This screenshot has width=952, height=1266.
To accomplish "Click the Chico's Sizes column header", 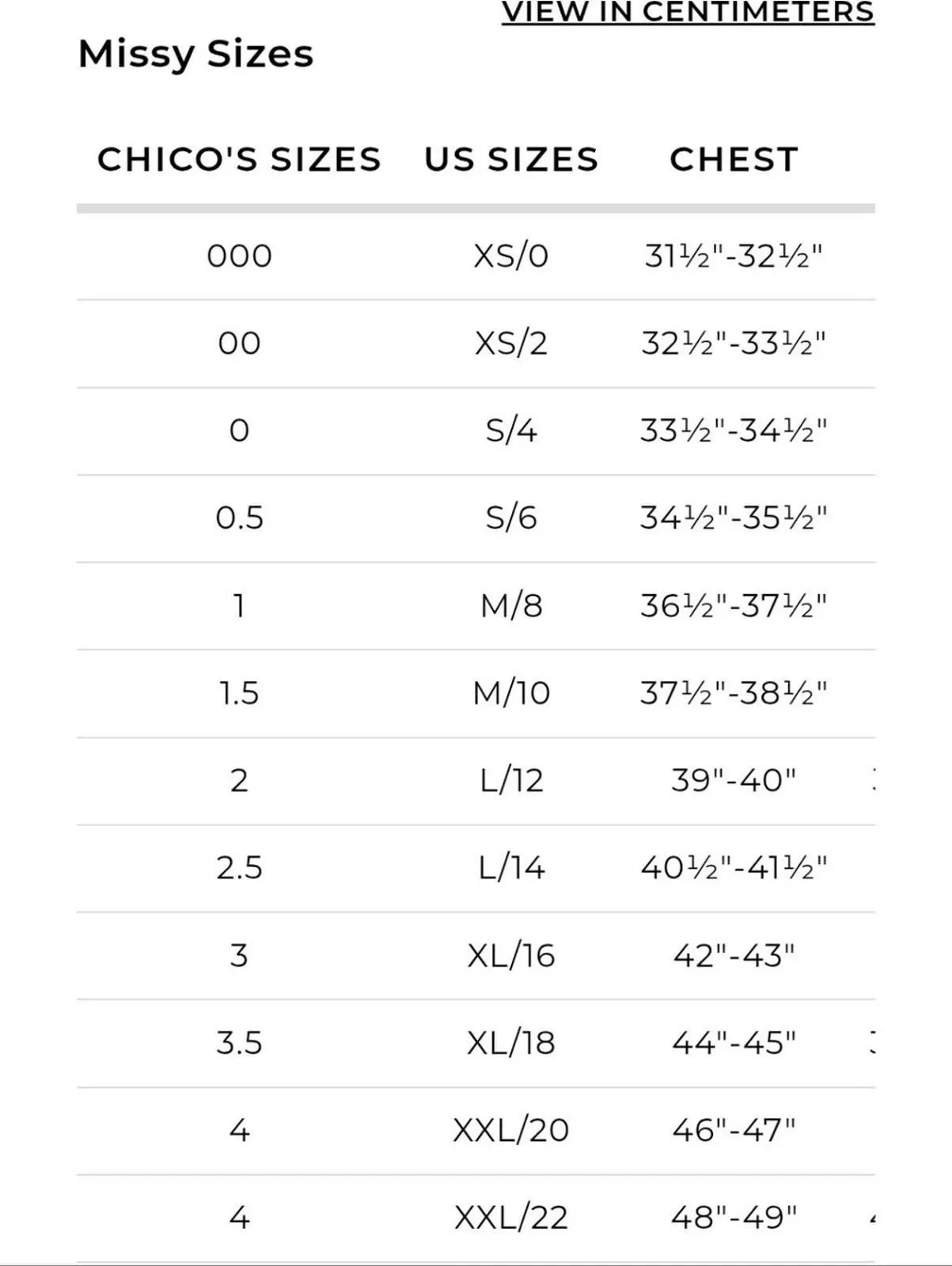I will point(239,159).
